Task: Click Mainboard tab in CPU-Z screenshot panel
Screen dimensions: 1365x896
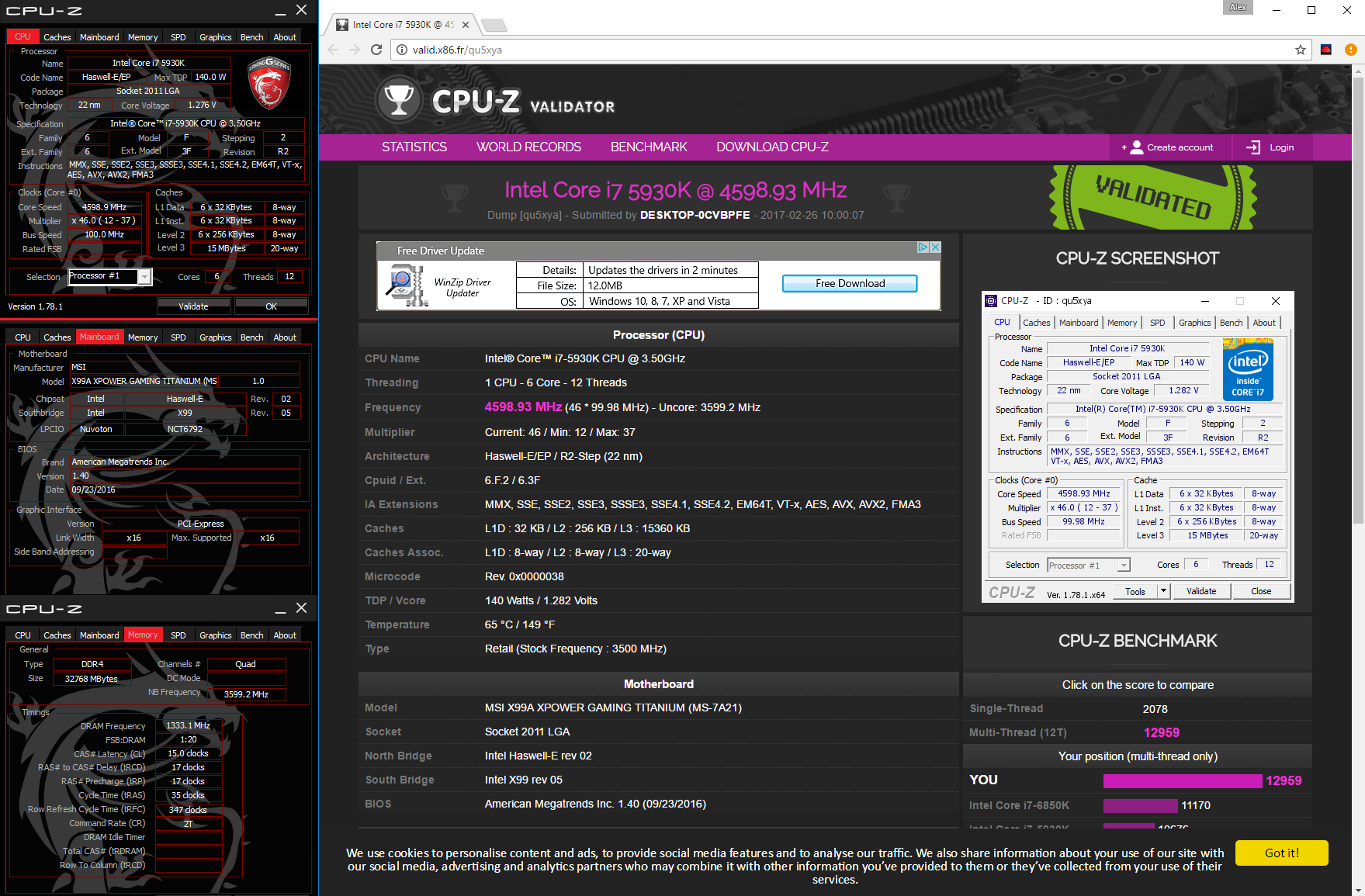Action: pyautogui.click(x=1079, y=323)
